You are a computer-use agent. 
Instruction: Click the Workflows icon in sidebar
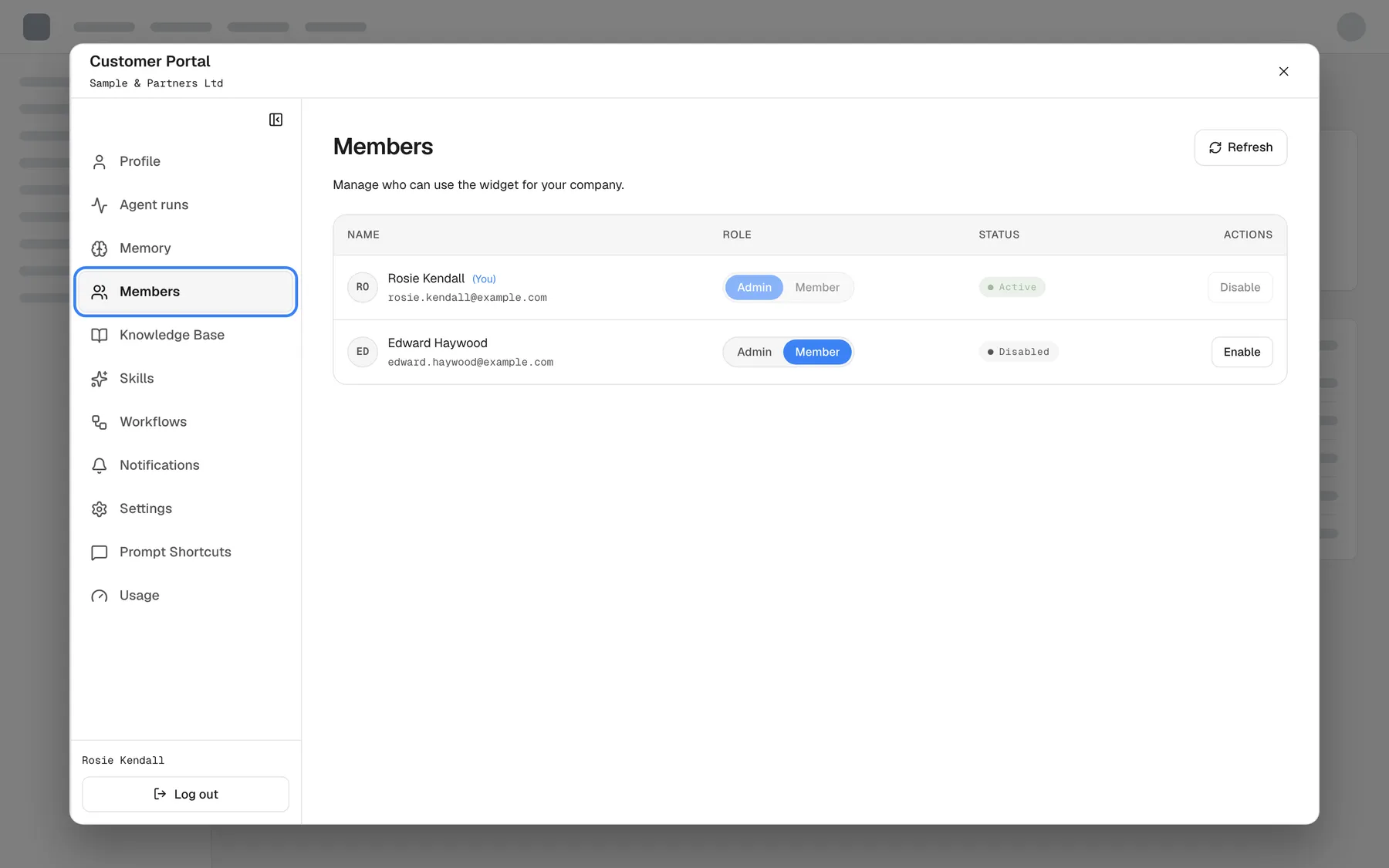tap(100, 422)
